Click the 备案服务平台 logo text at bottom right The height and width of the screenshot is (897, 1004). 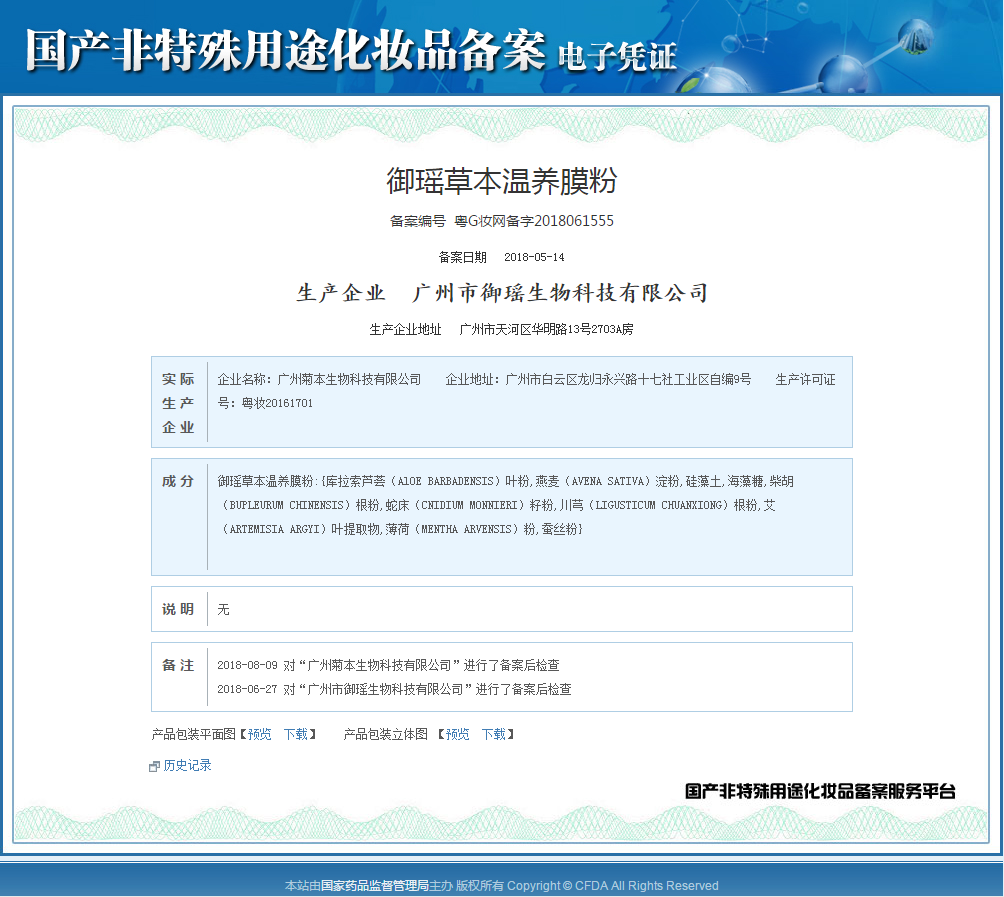820,791
